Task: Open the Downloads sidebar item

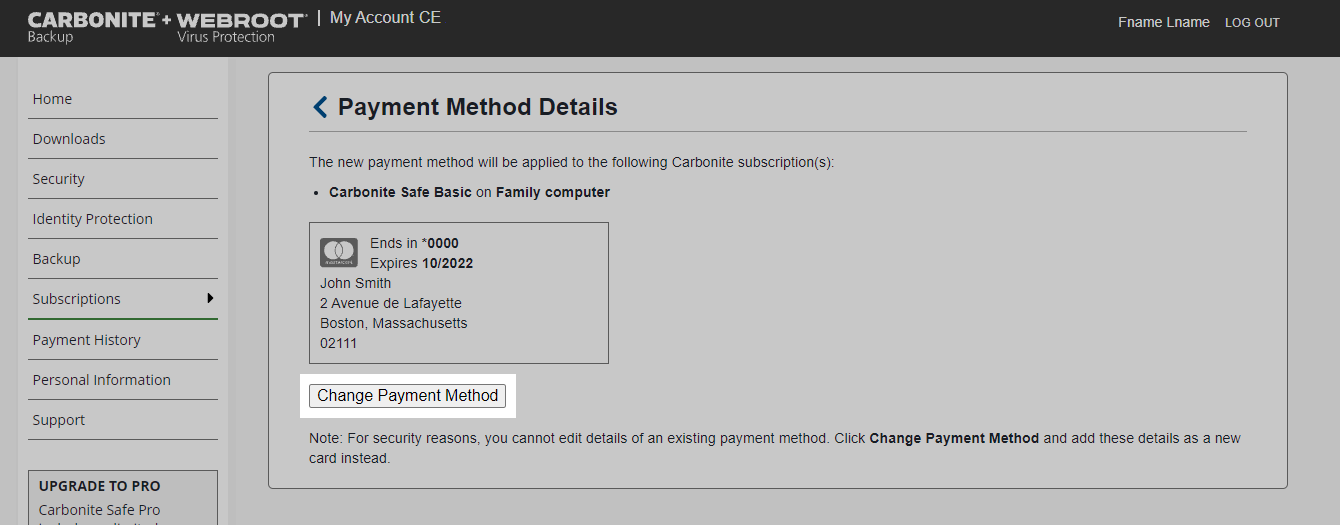Action: point(123,139)
